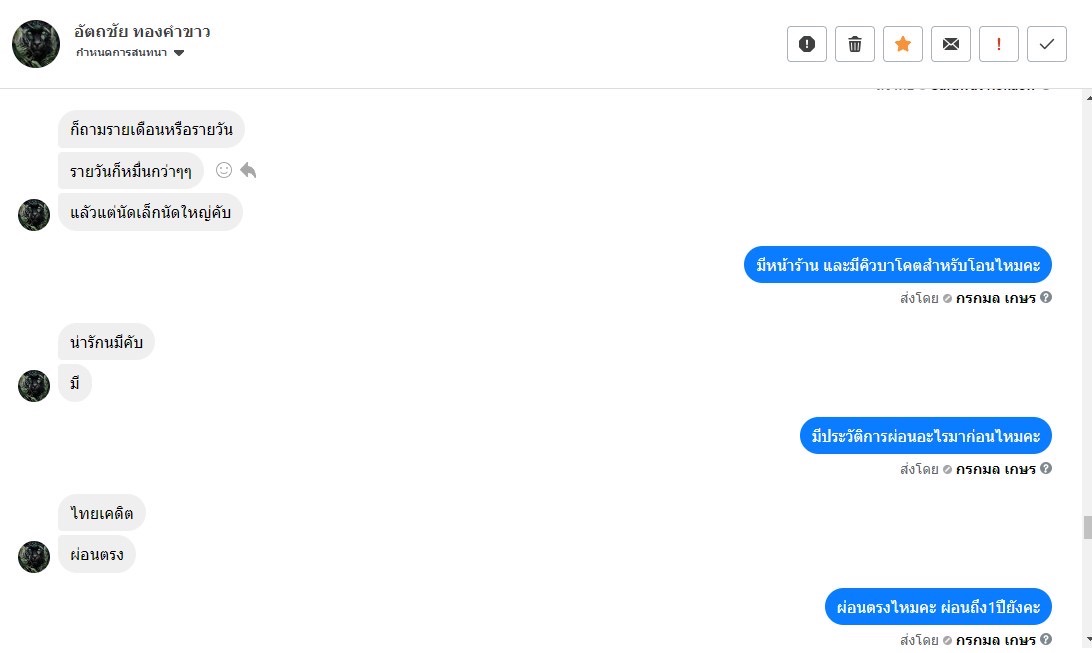Click the help icon beside the หน้าร้าน message sender
This screenshot has width=1092, height=653.
click(1046, 298)
